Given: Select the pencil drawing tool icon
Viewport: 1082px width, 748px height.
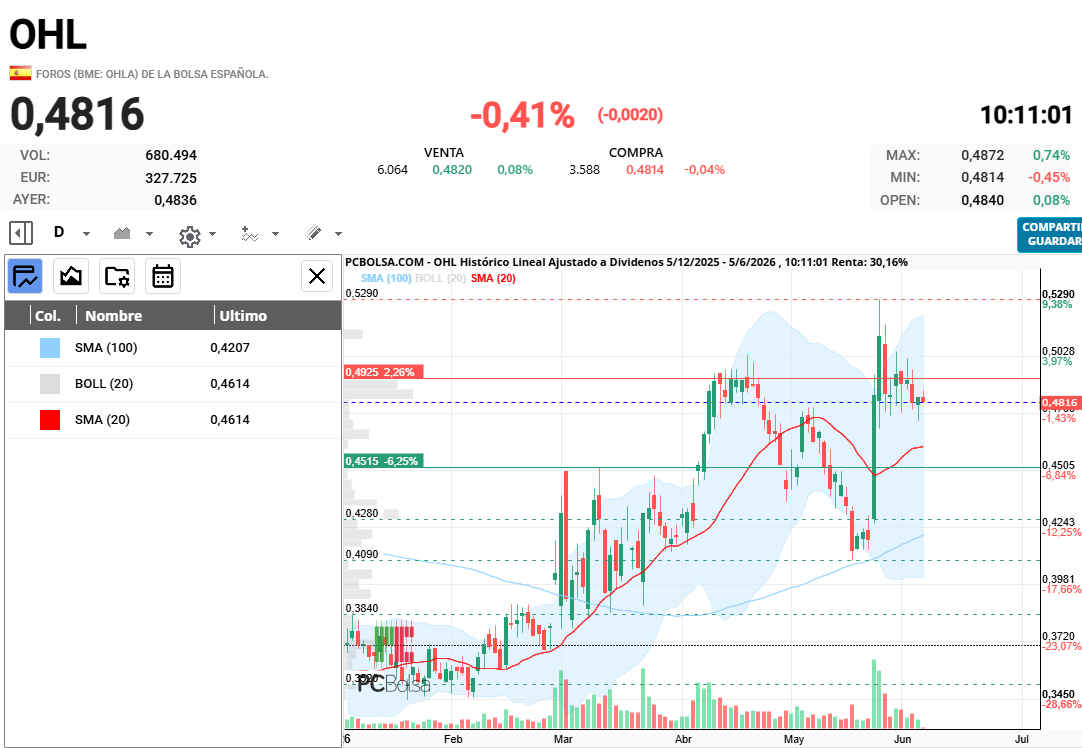Looking at the screenshot, I should (x=313, y=233).
